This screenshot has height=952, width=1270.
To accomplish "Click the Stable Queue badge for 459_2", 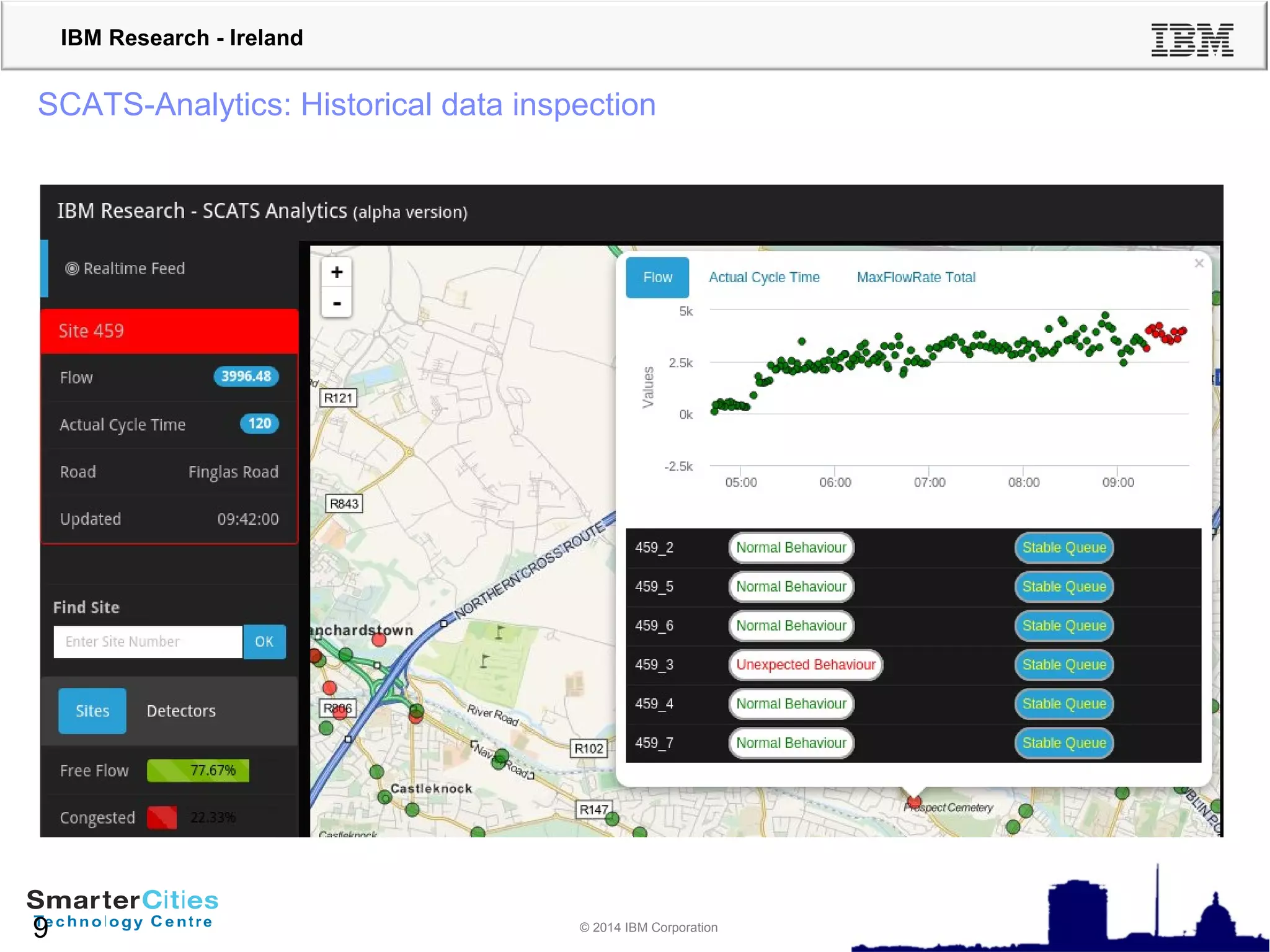I will 1064,548.
